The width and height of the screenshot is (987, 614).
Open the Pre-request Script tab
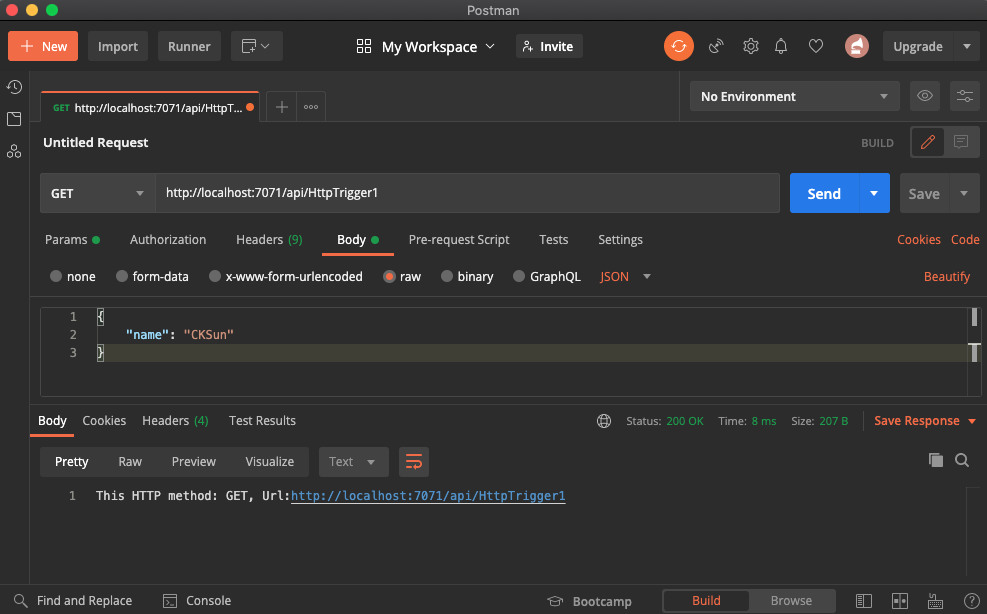[x=459, y=240]
